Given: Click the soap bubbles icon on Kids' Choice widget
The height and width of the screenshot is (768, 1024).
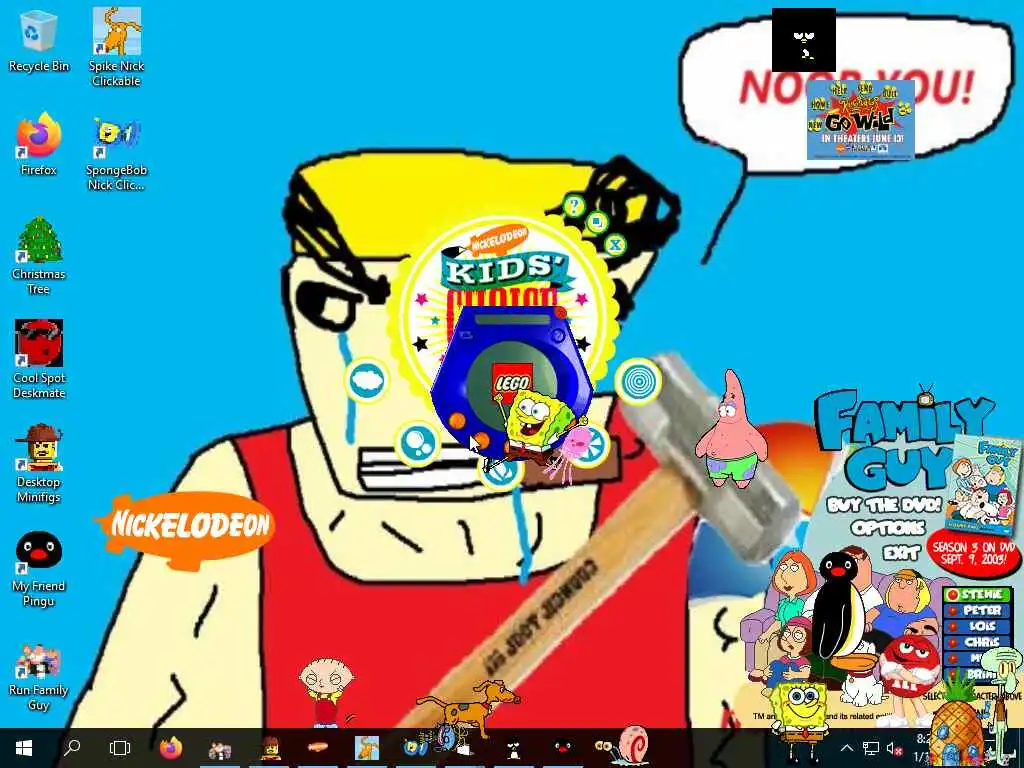Looking at the screenshot, I should pos(418,444).
